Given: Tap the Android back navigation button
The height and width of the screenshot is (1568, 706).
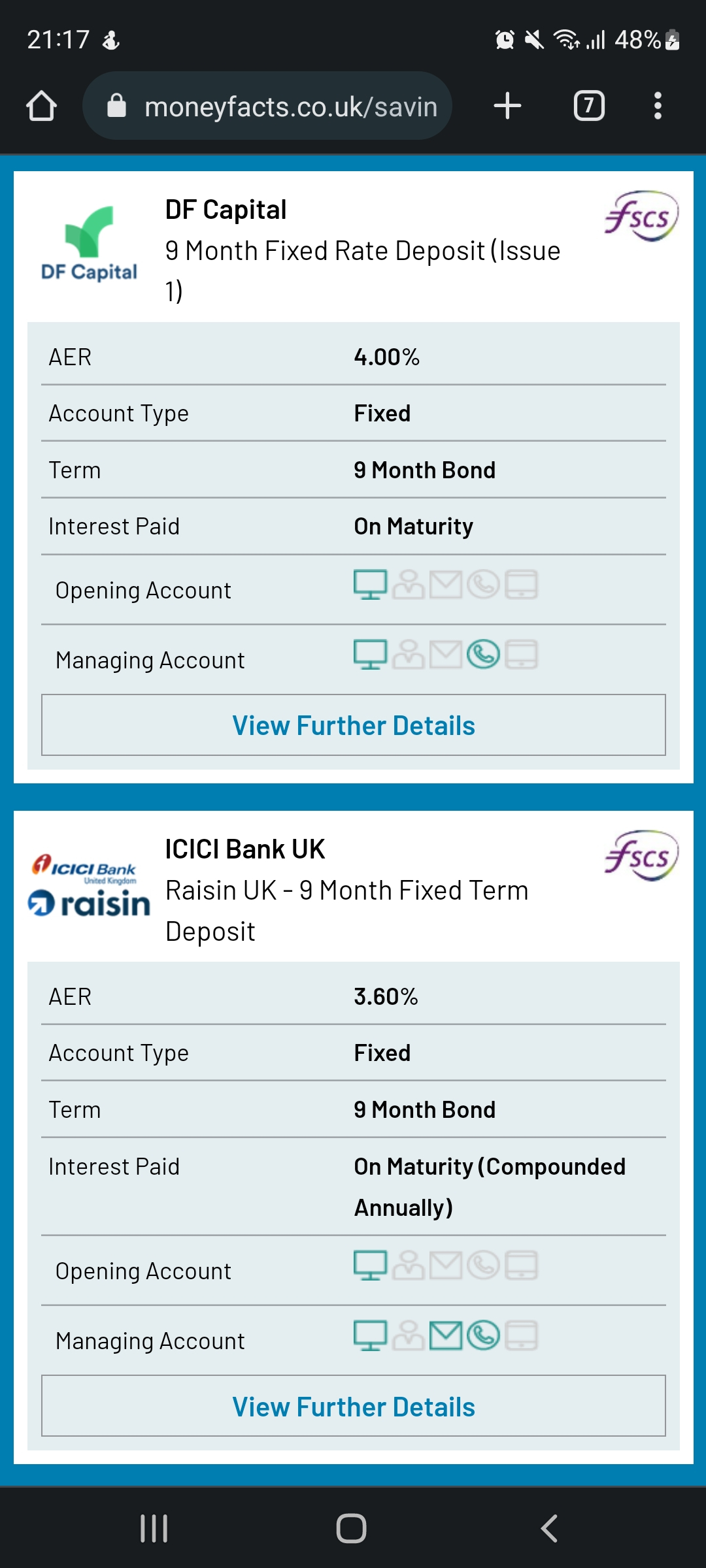Looking at the screenshot, I should [x=549, y=1529].
